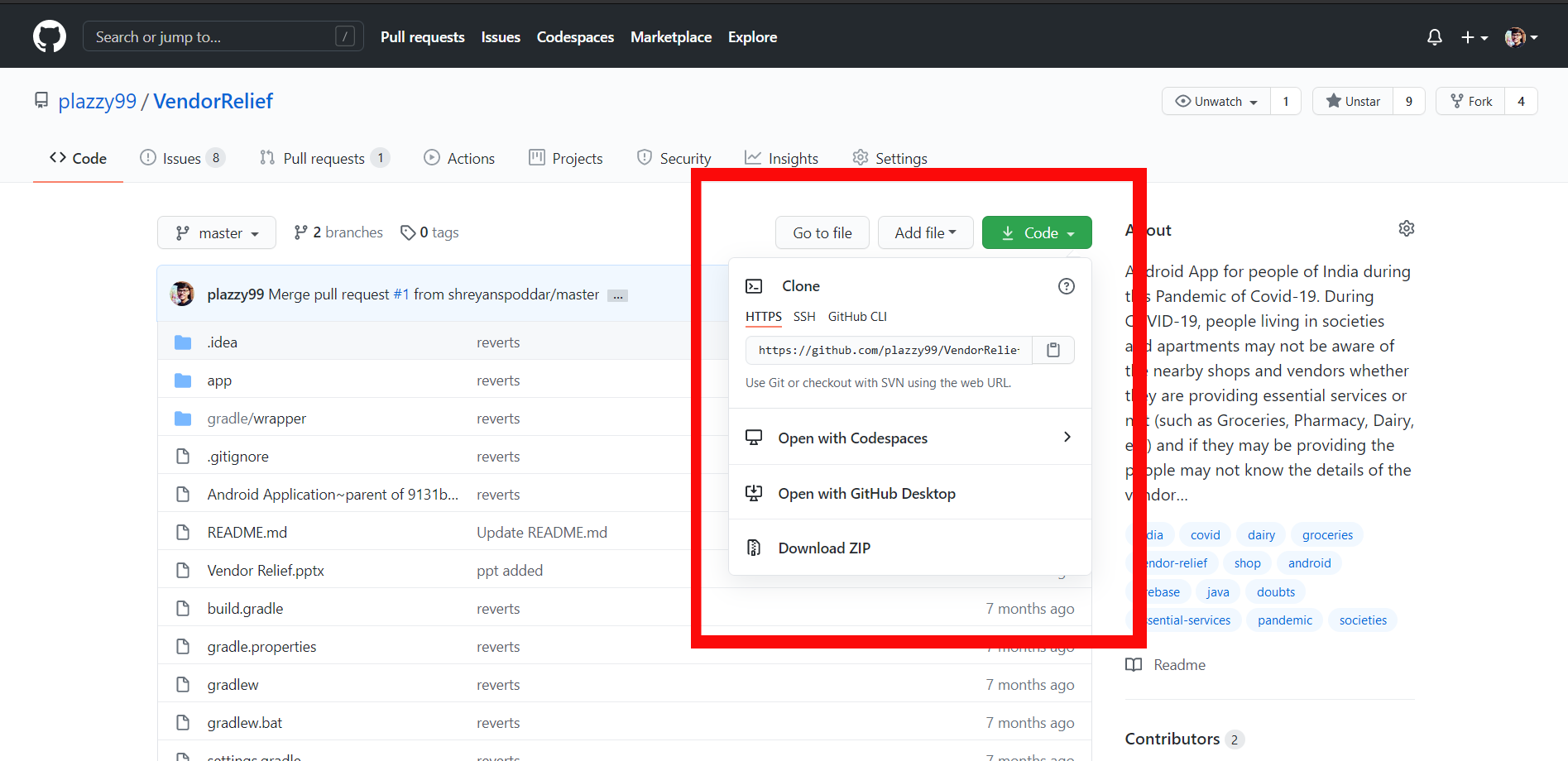Open Codespaces in top navigation
The height and width of the screenshot is (761, 1568).
tap(575, 37)
